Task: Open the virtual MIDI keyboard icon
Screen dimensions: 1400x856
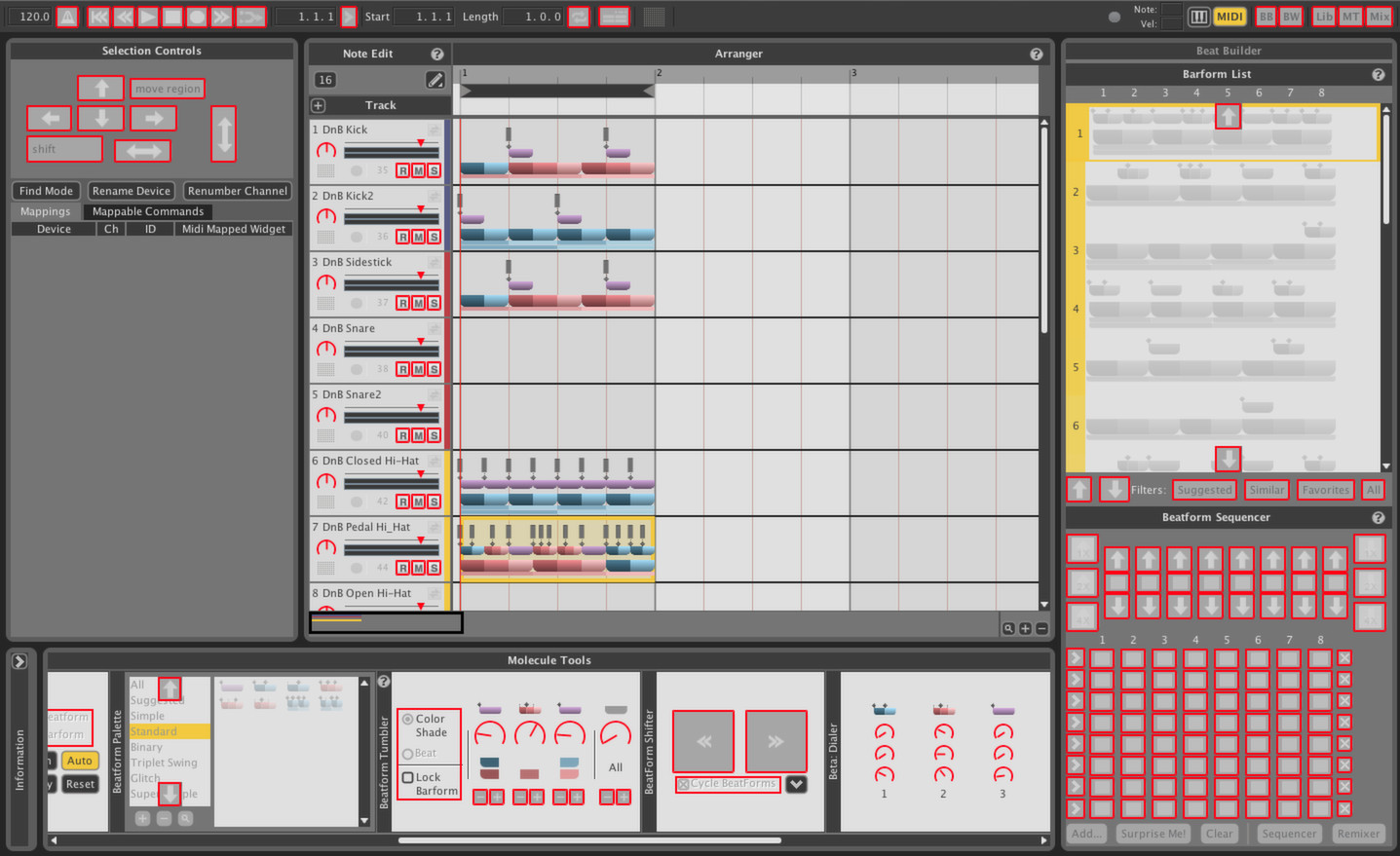Action: (1199, 17)
